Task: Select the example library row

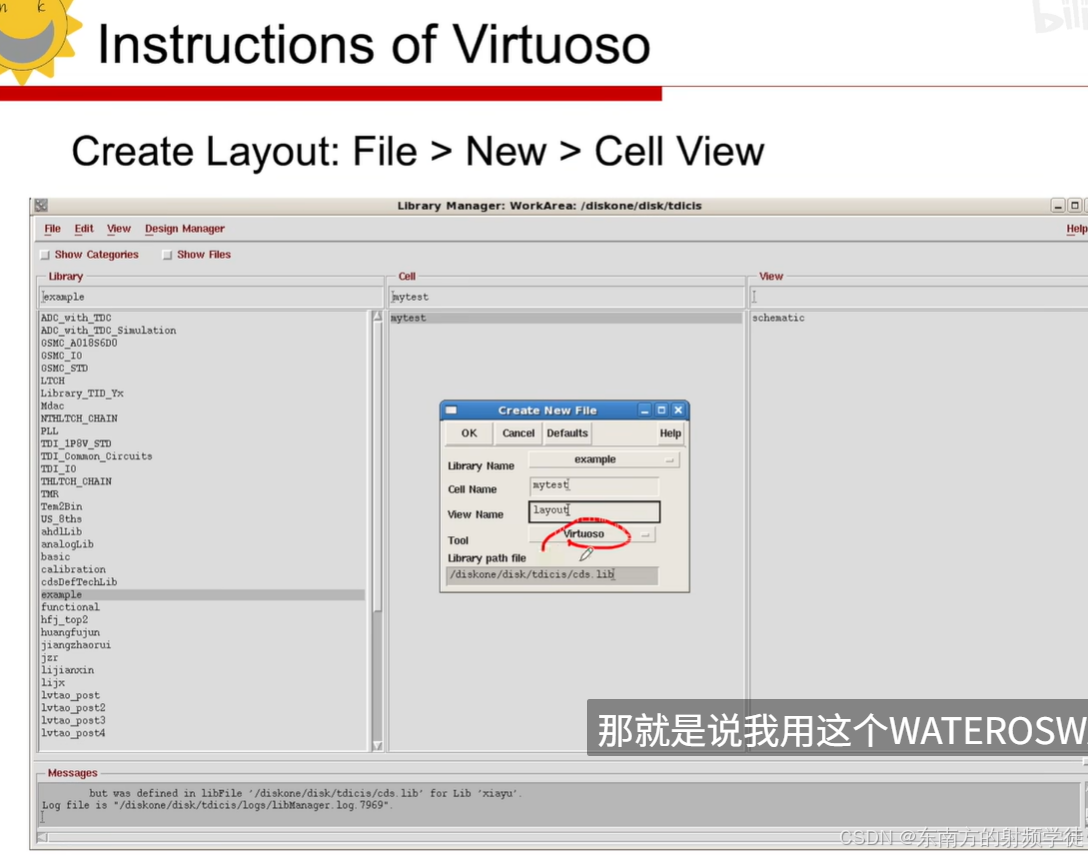Action: [202, 595]
